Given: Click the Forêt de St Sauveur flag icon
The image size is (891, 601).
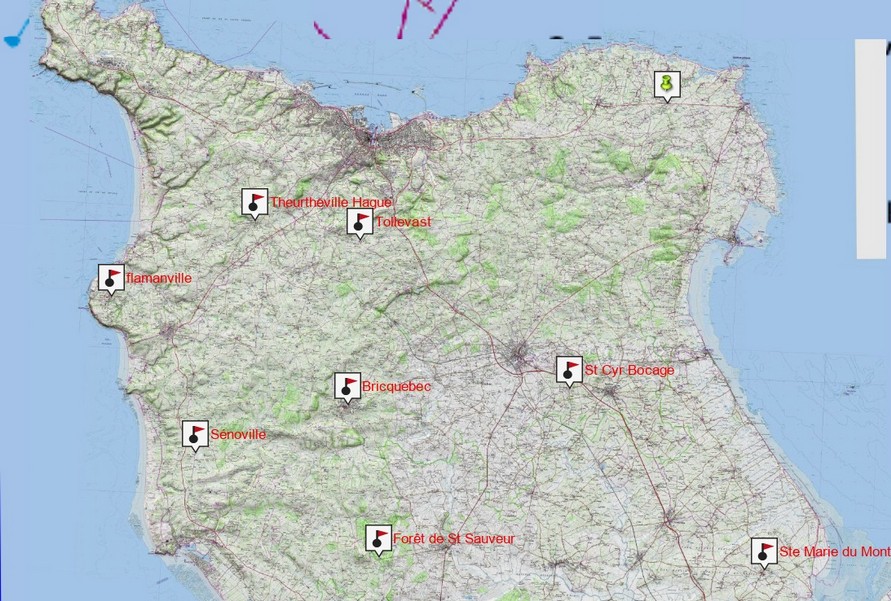Looking at the screenshot, I should [x=378, y=539].
